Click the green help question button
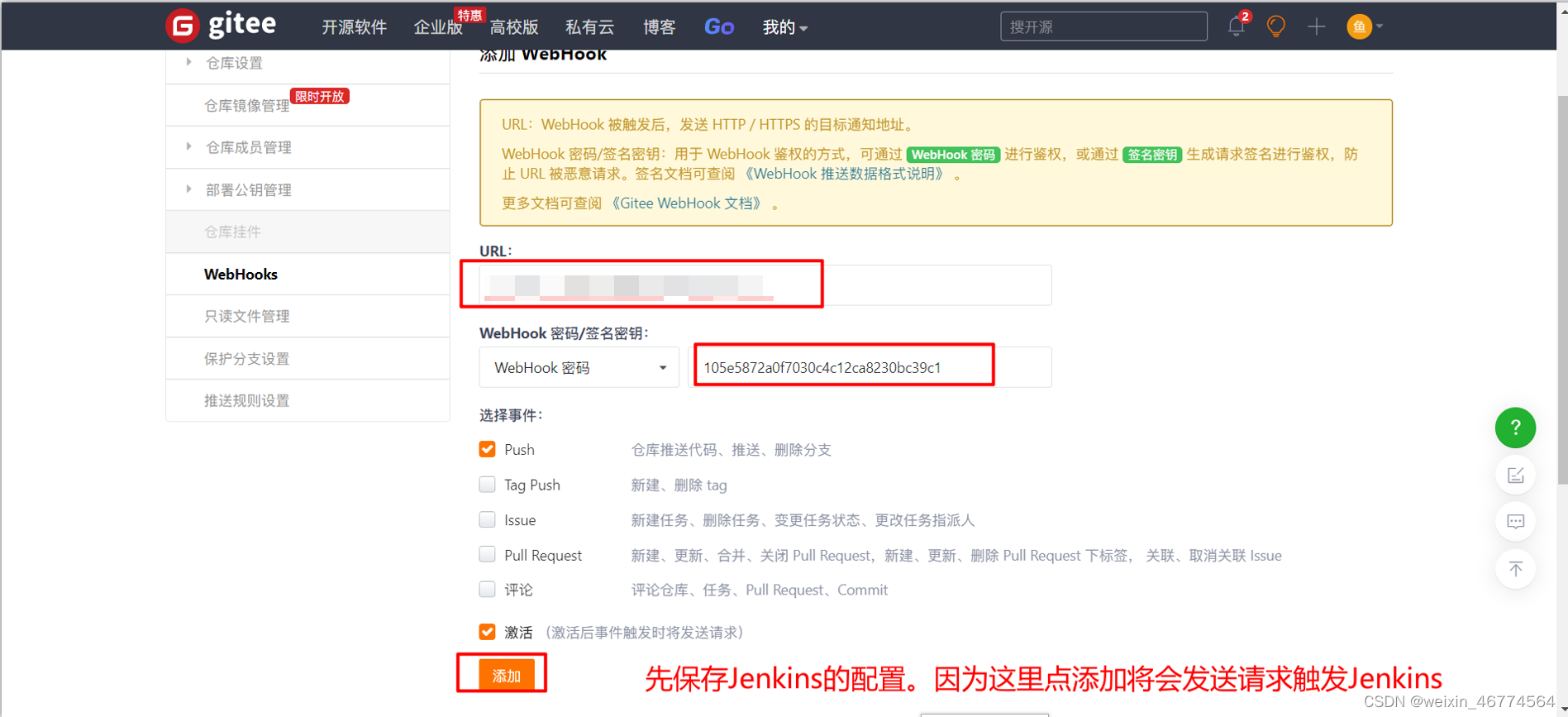The height and width of the screenshot is (717, 1568). 1515,428
